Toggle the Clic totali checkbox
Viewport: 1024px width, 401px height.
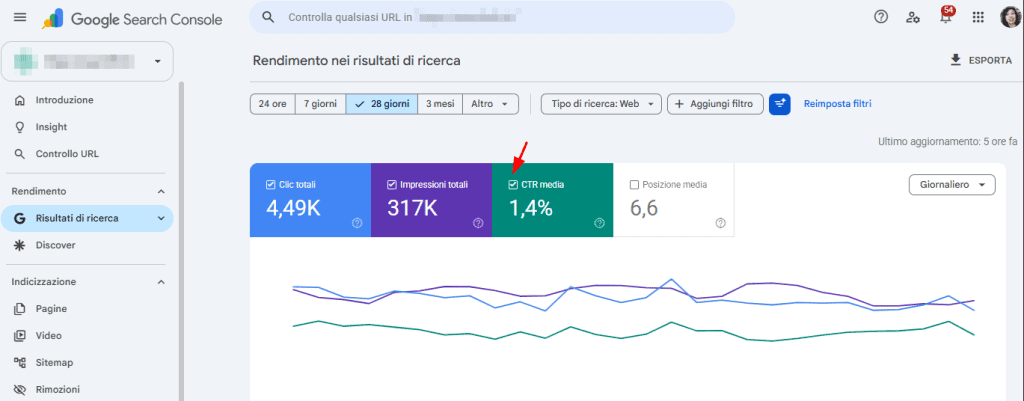270,185
